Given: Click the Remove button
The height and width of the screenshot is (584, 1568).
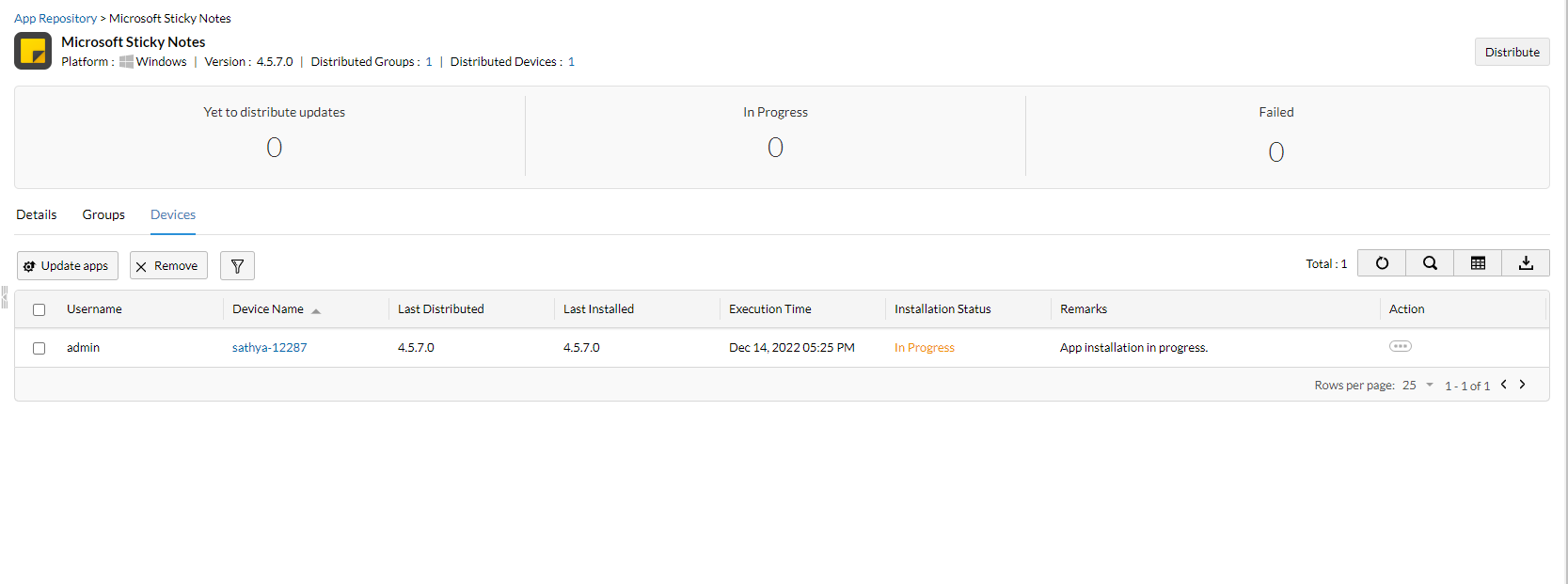Looking at the screenshot, I should click(168, 266).
